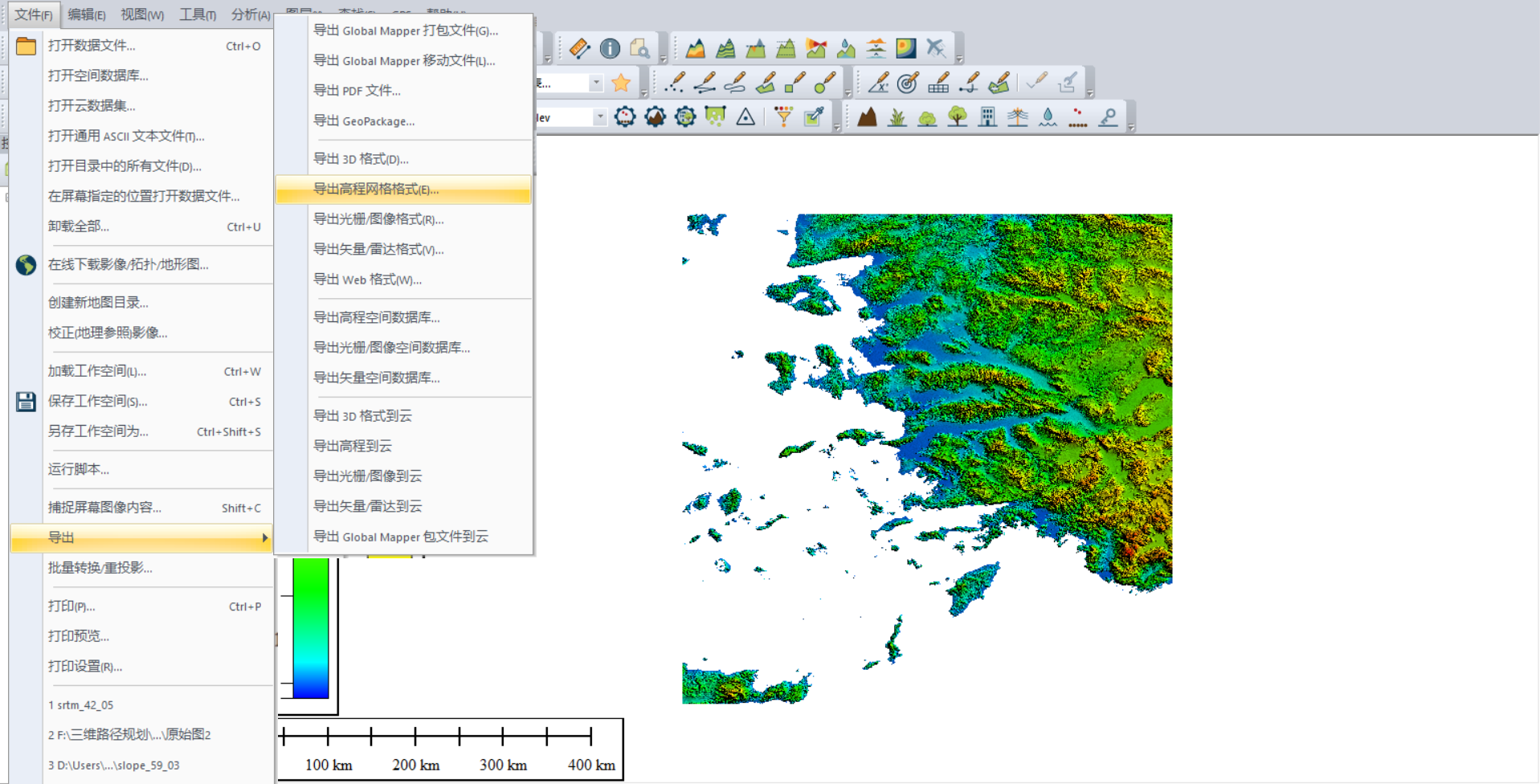Open overflow arrow after the flight icon toolbar
The width and height of the screenshot is (1540, 784).
click(959, 59)
